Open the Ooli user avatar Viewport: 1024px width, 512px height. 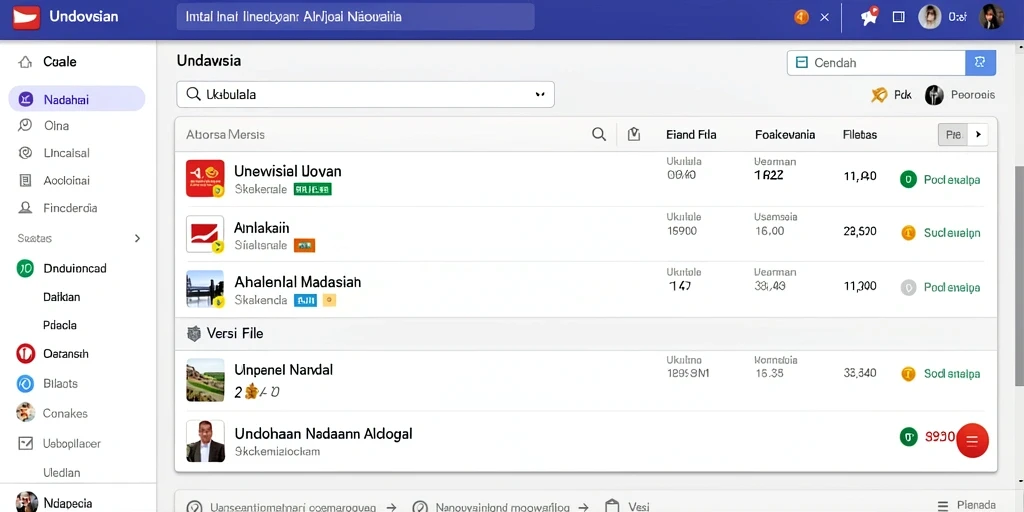[929, 17]
